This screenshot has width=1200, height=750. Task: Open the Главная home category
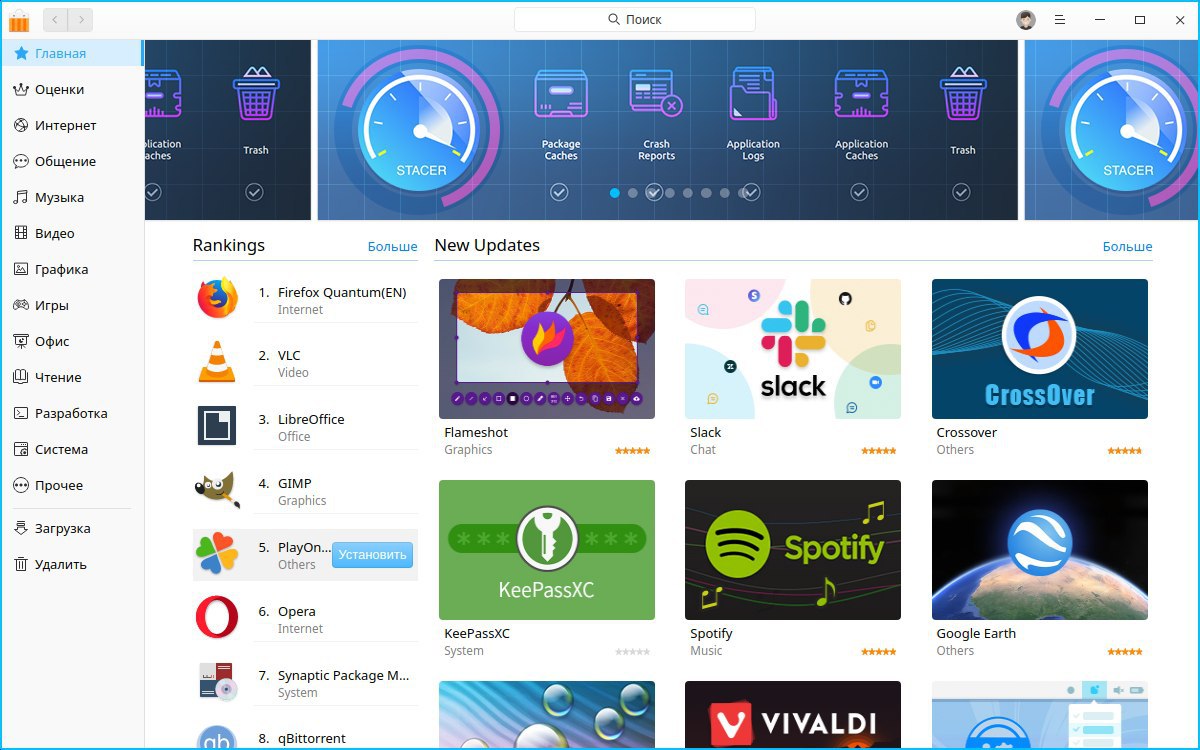[72, 53]
